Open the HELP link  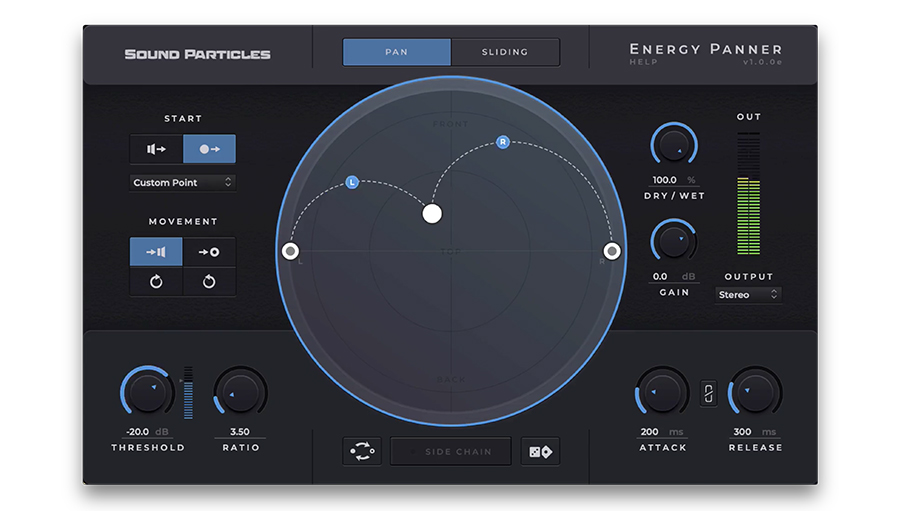coord(643,62)
